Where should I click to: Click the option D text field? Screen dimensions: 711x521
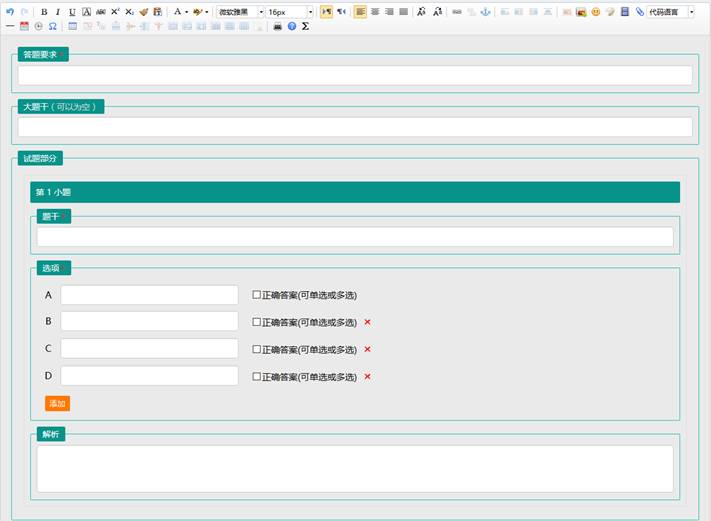(149, 376)
